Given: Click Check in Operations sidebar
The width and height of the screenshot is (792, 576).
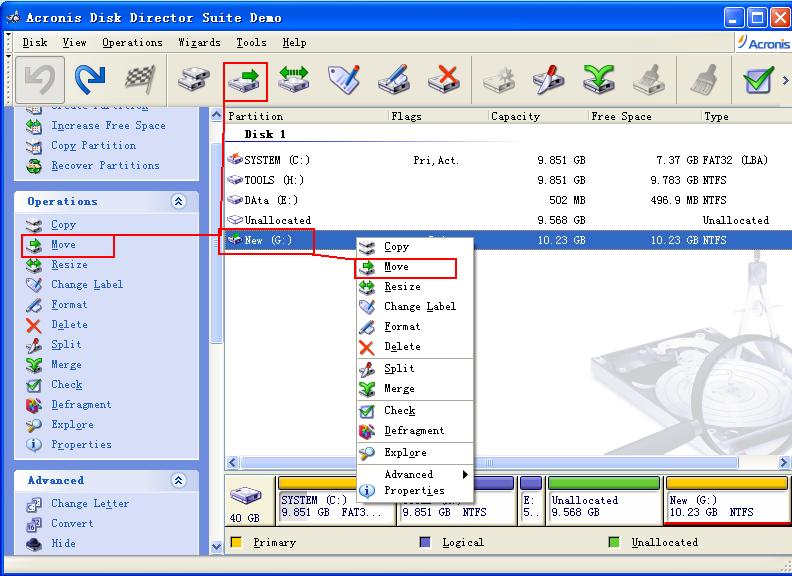Looking at the screenshot, I should (67, 385).
